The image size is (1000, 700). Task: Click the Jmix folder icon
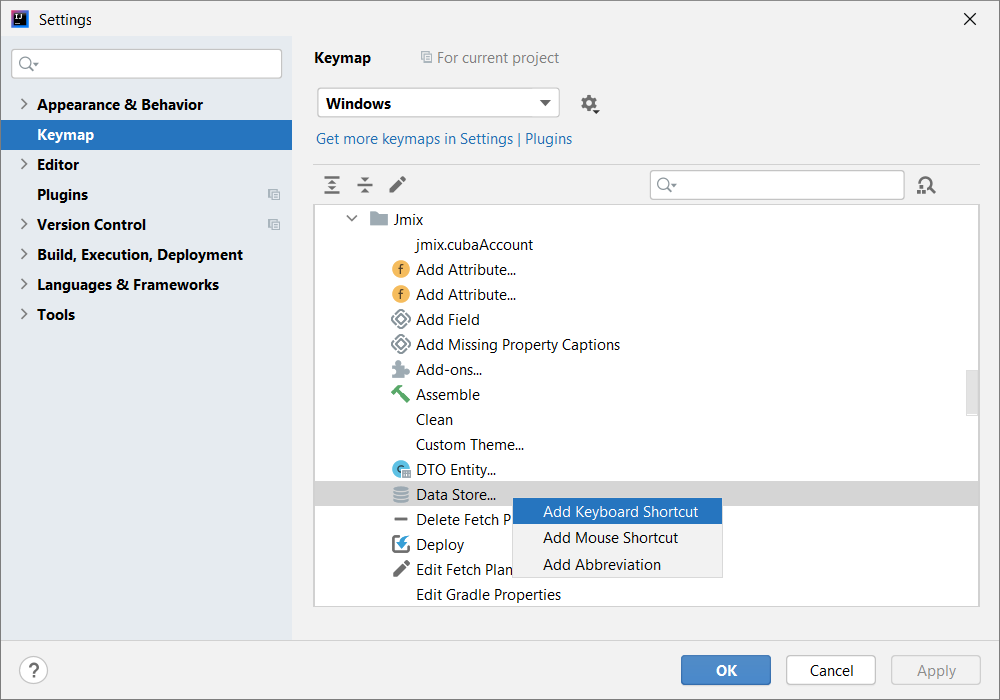(x=379, y=219)
